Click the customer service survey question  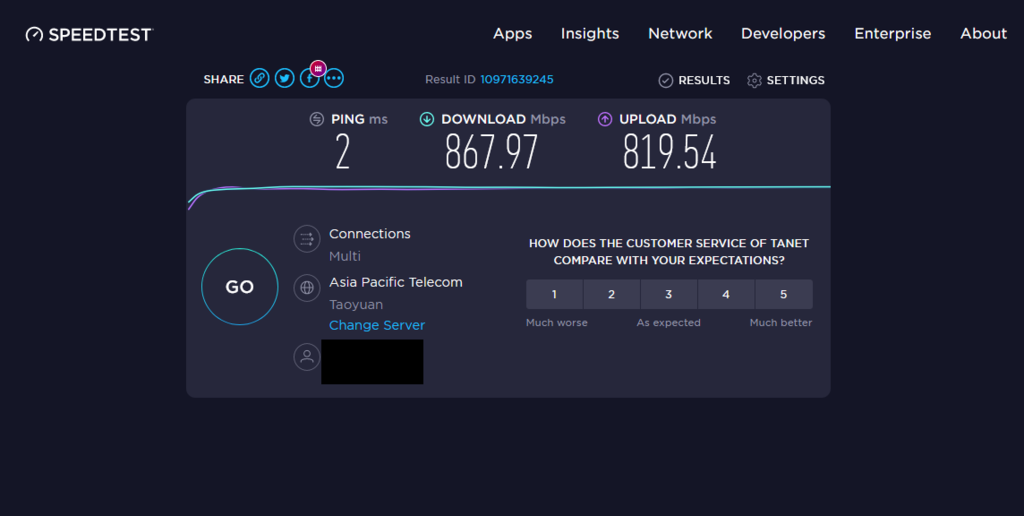pos(669,251)
